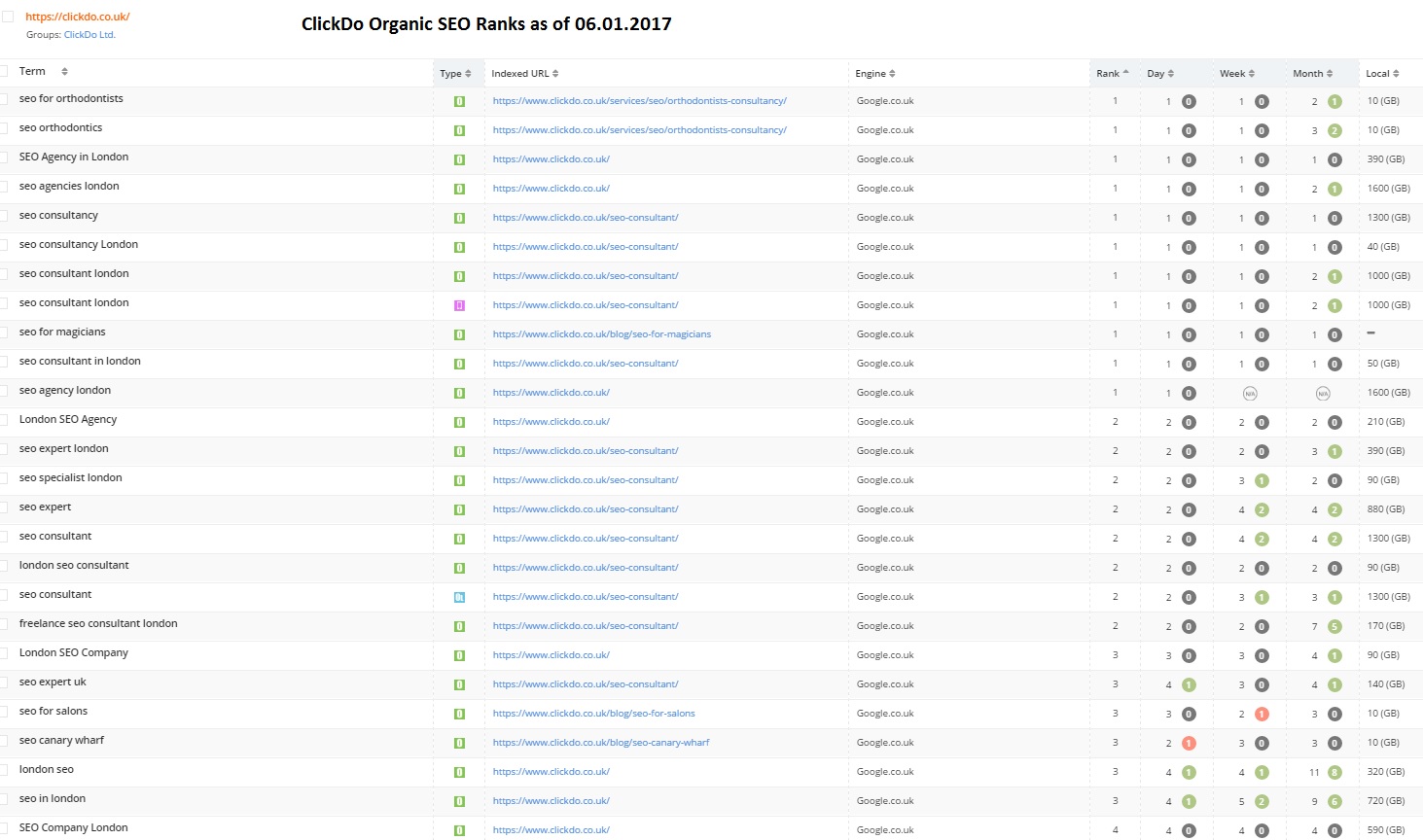Click the type icon for London SEO Company
Image resolution: width=1423 pixels, height=840 pixels.
click(459, 655)
